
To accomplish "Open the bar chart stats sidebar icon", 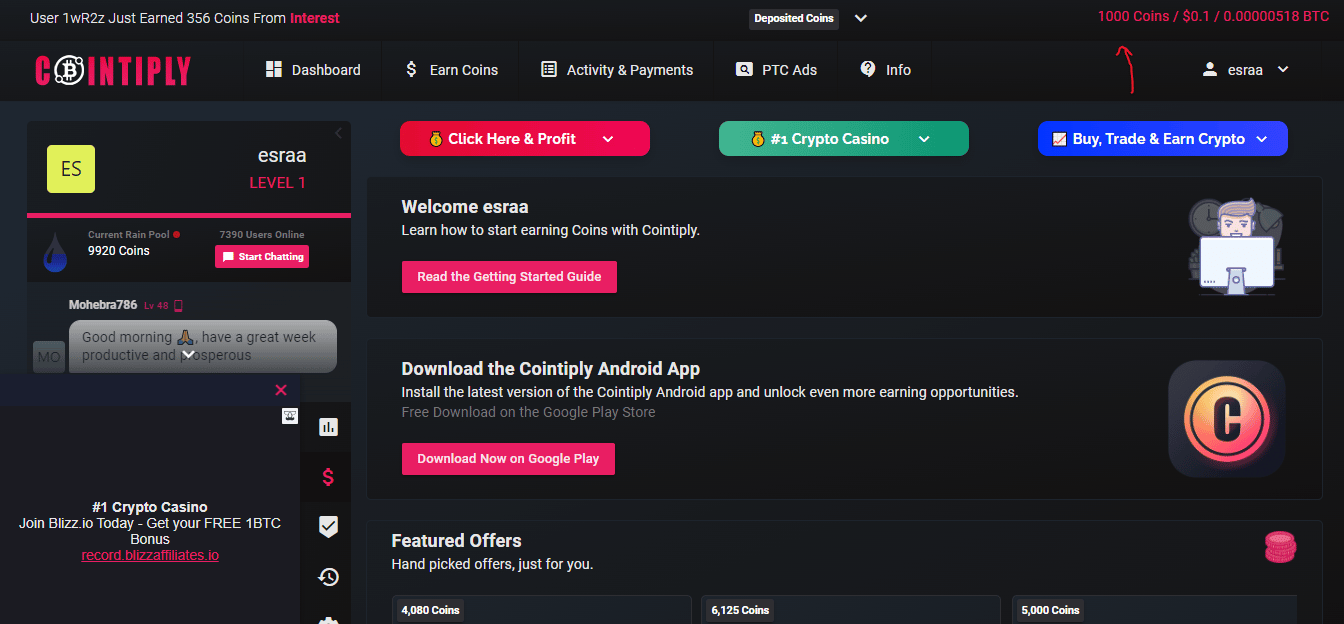I will pyautogui.click(x=328, y=427).
